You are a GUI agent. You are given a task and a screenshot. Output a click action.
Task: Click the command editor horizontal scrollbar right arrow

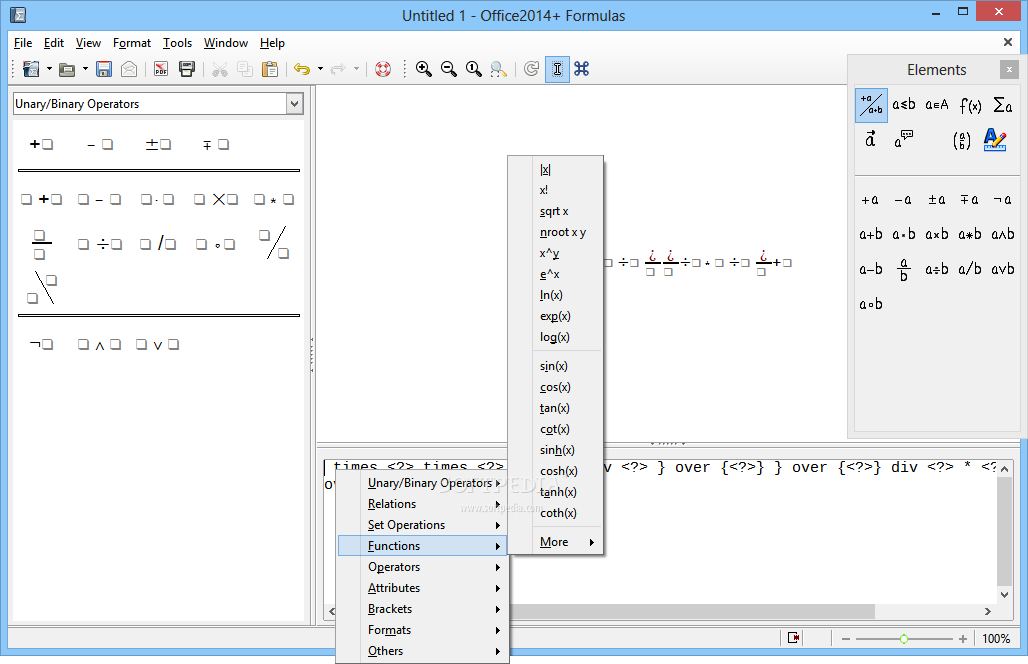coord(988,611)
